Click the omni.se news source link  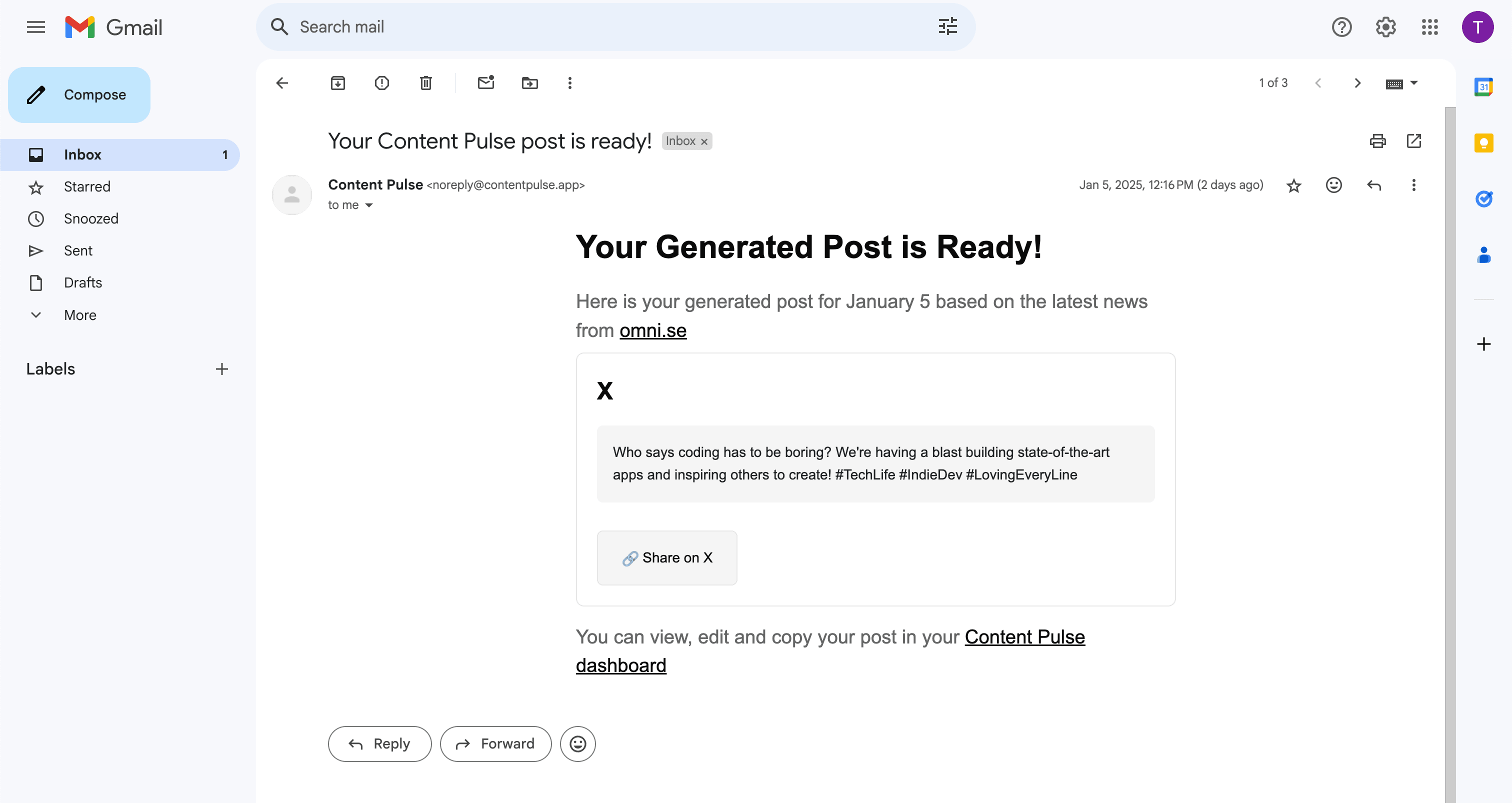pos(652,330)
